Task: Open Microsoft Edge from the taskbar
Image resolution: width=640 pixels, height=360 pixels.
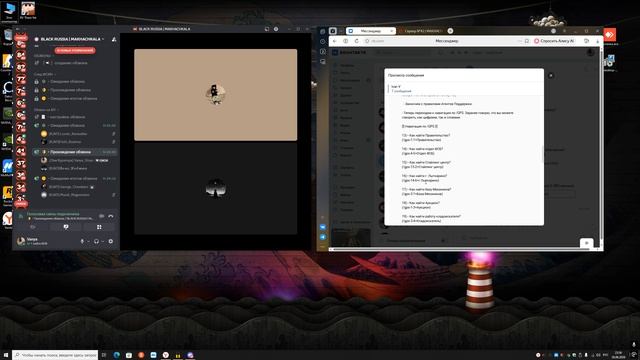Action: (x=117, y=356)
